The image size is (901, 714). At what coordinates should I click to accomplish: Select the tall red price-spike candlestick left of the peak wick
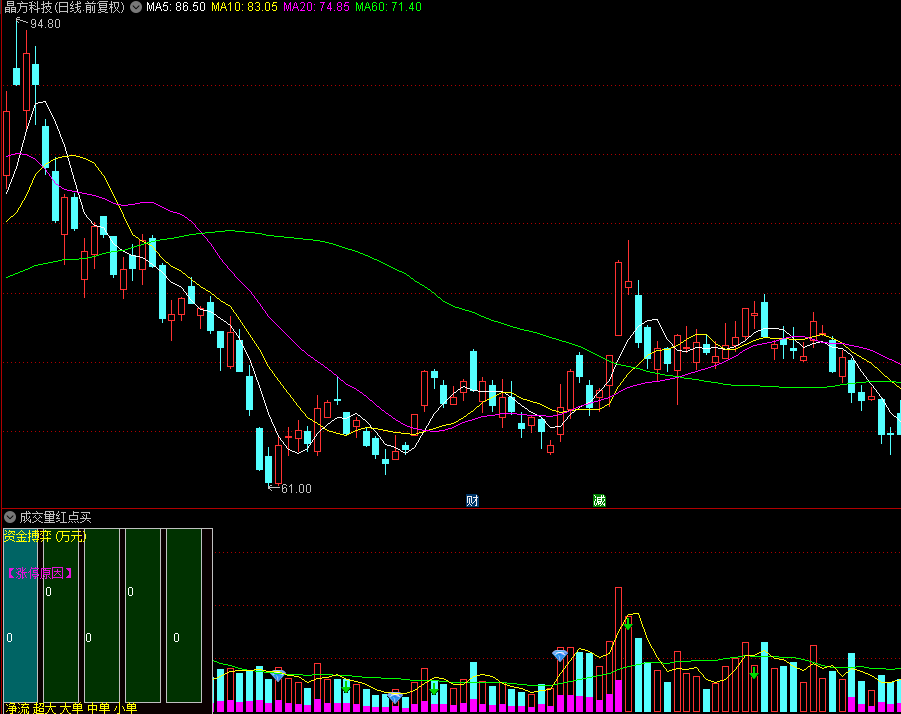pos(618,299)
